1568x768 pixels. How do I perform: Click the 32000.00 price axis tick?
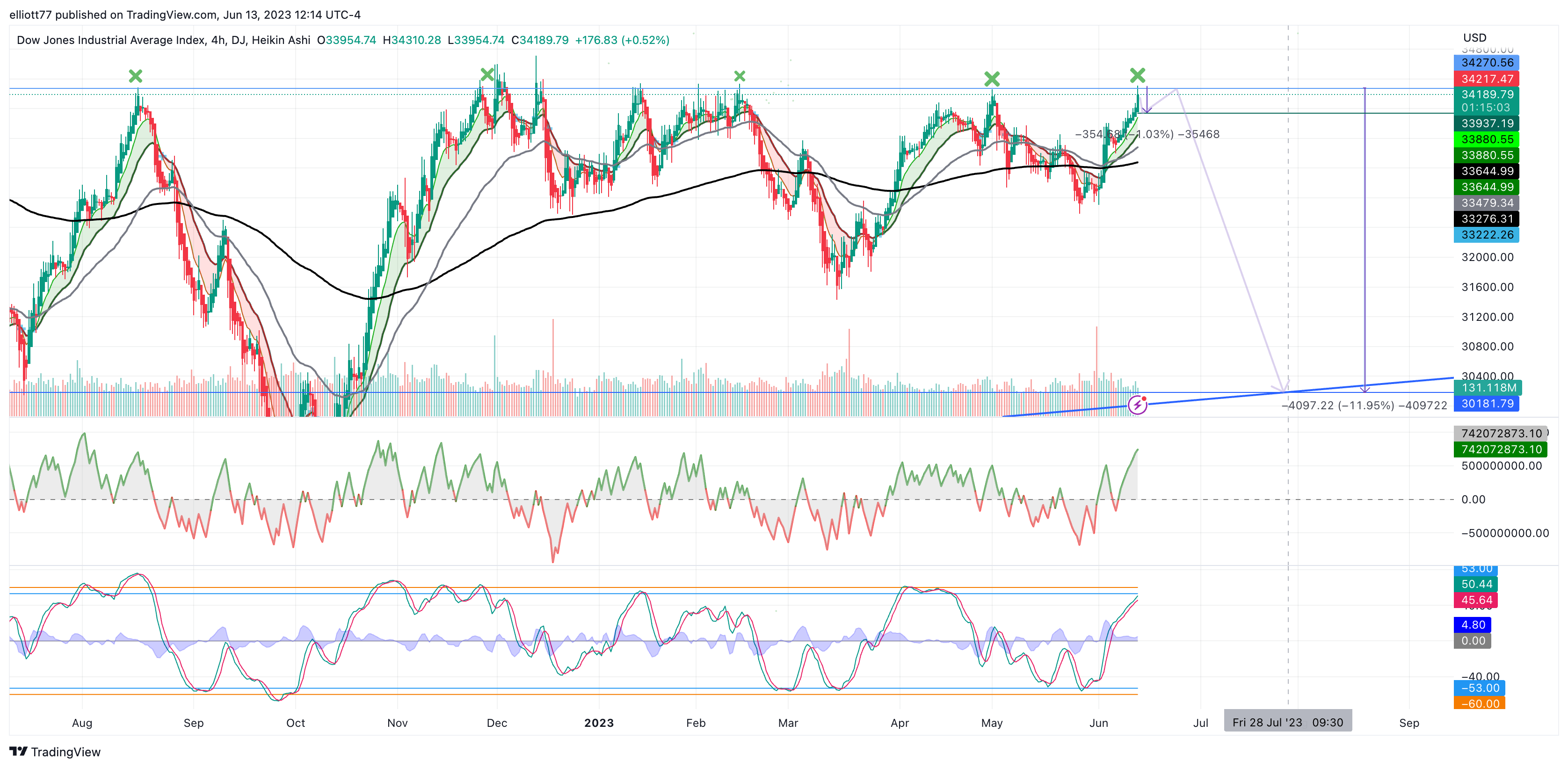(1487, 257)
